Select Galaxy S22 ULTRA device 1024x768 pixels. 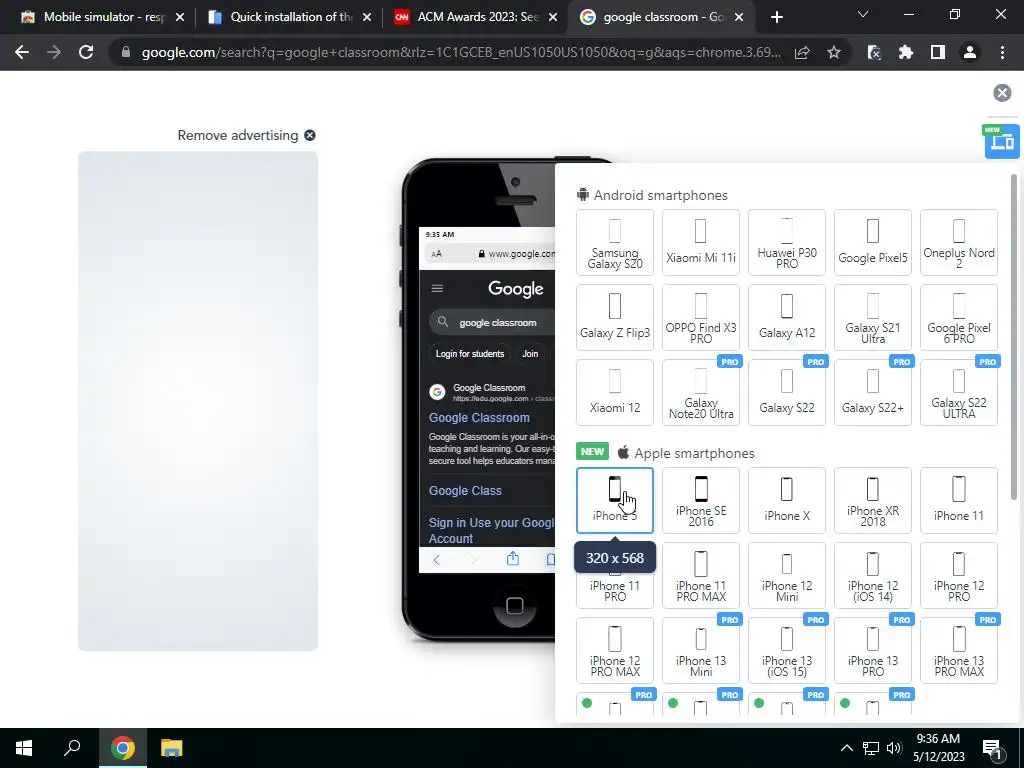point(959,392)
